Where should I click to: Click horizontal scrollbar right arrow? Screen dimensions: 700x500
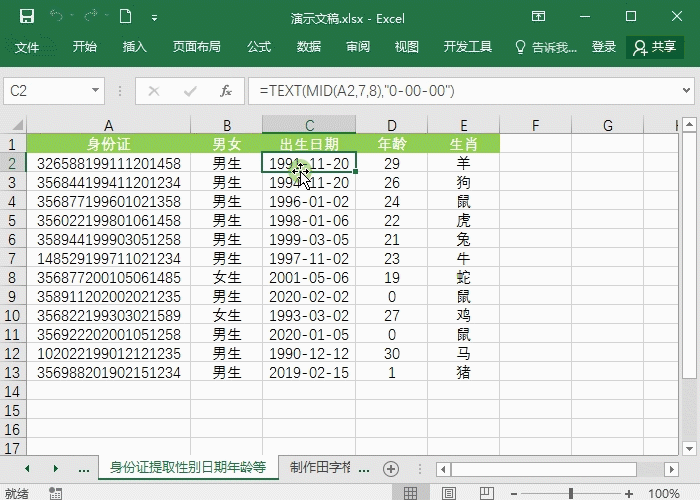click(x=671, y=469)
